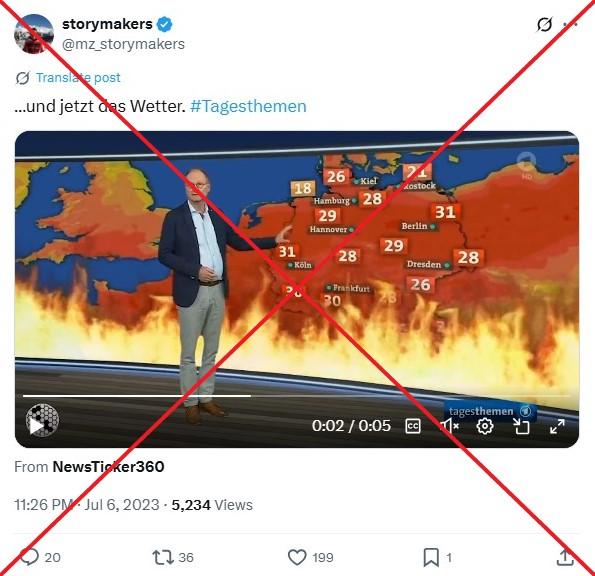Image resolution: width=595 pixels, height=576 pixels.
Task: Open the more options ellipsis menu
Action: tap(570, 25)
